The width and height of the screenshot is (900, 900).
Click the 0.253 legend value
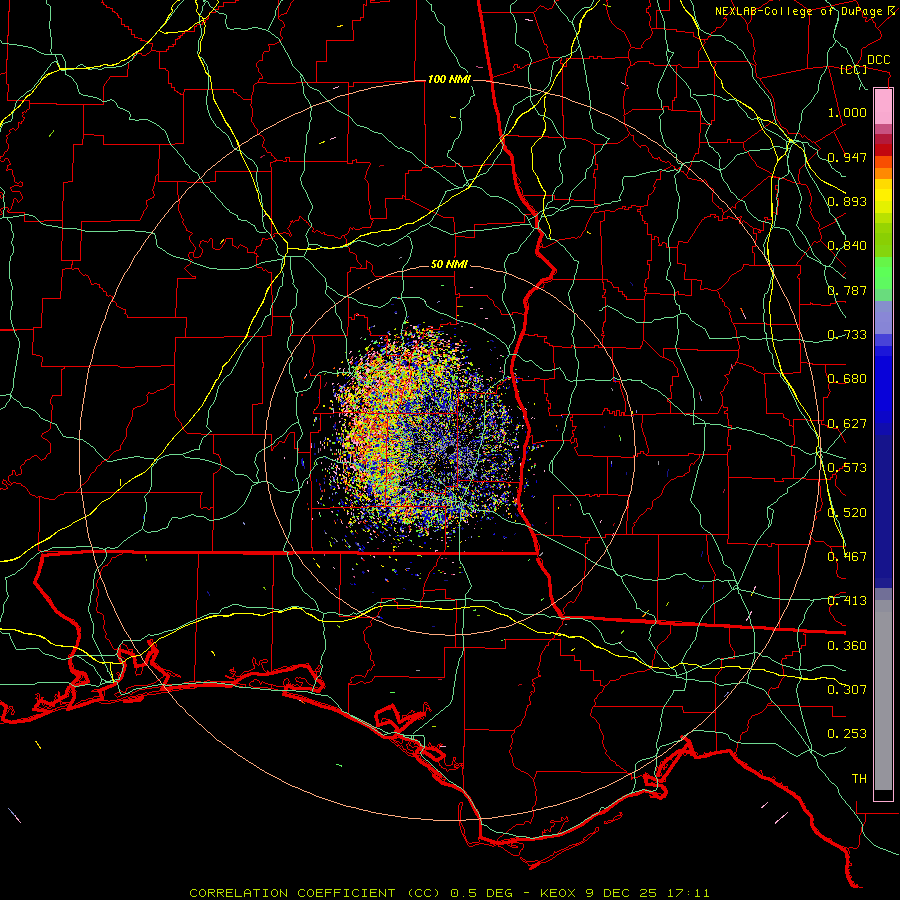[x=847, y=734]
